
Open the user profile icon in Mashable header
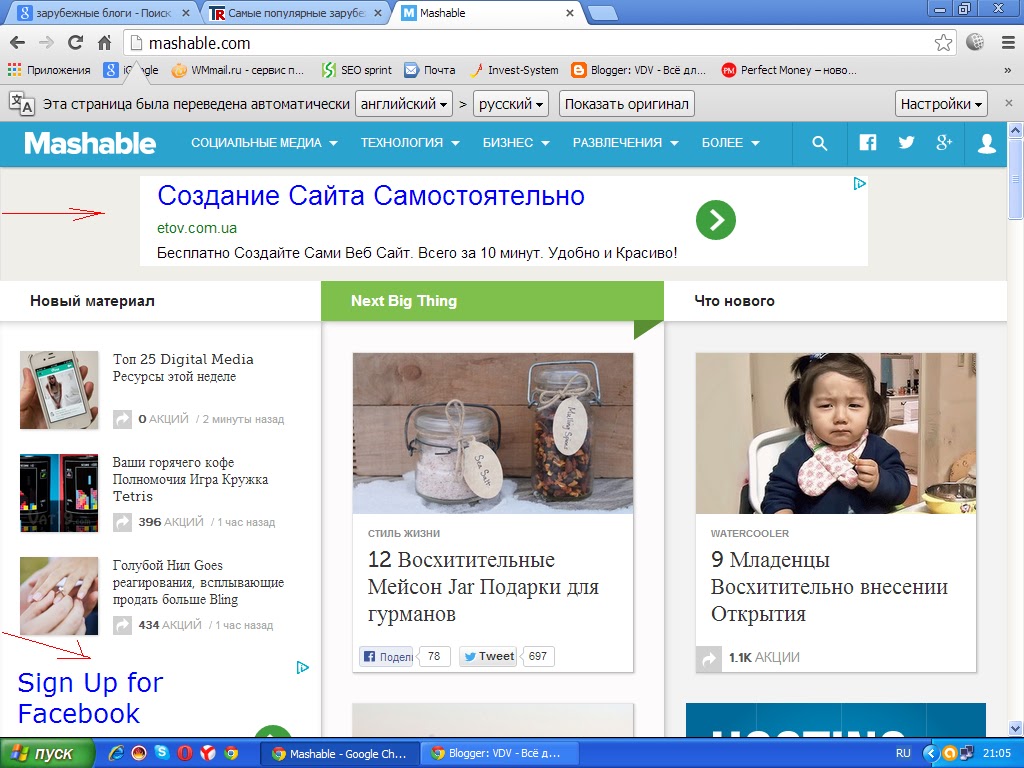pos(986,143)
